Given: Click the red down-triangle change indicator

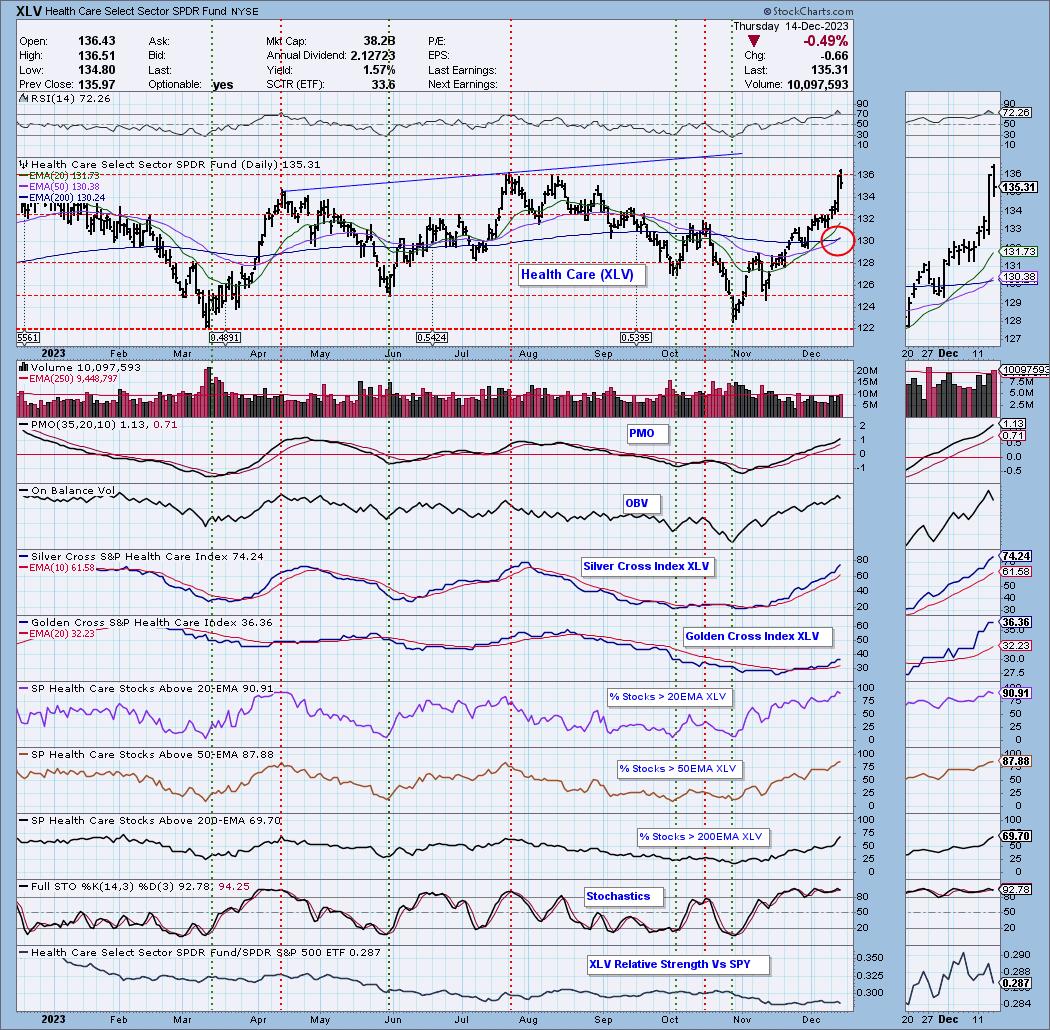Looking at the screenshot, I should (x=753, y=42).
